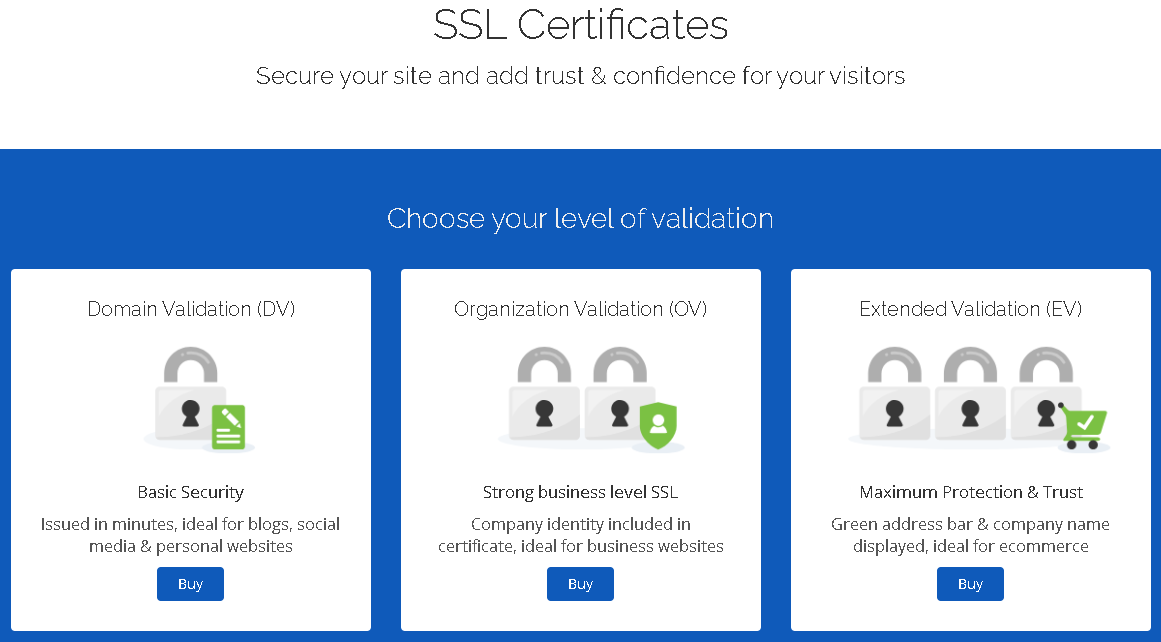The image size is (1161, 642).
Task: Click the green shopping cart badge
Action: (1083, 427)
